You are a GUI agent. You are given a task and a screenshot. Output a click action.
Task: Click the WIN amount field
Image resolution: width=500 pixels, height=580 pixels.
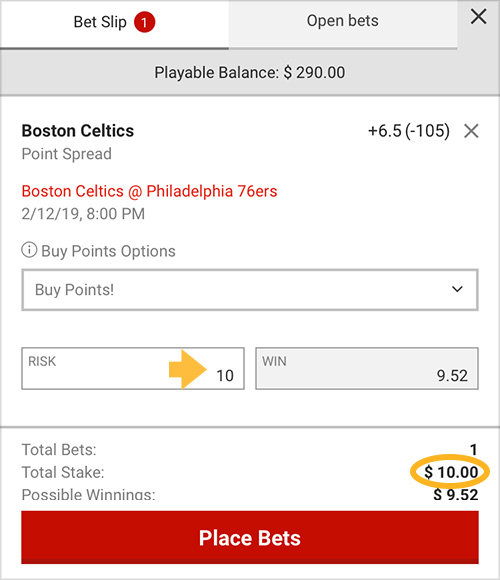(367, 368)
